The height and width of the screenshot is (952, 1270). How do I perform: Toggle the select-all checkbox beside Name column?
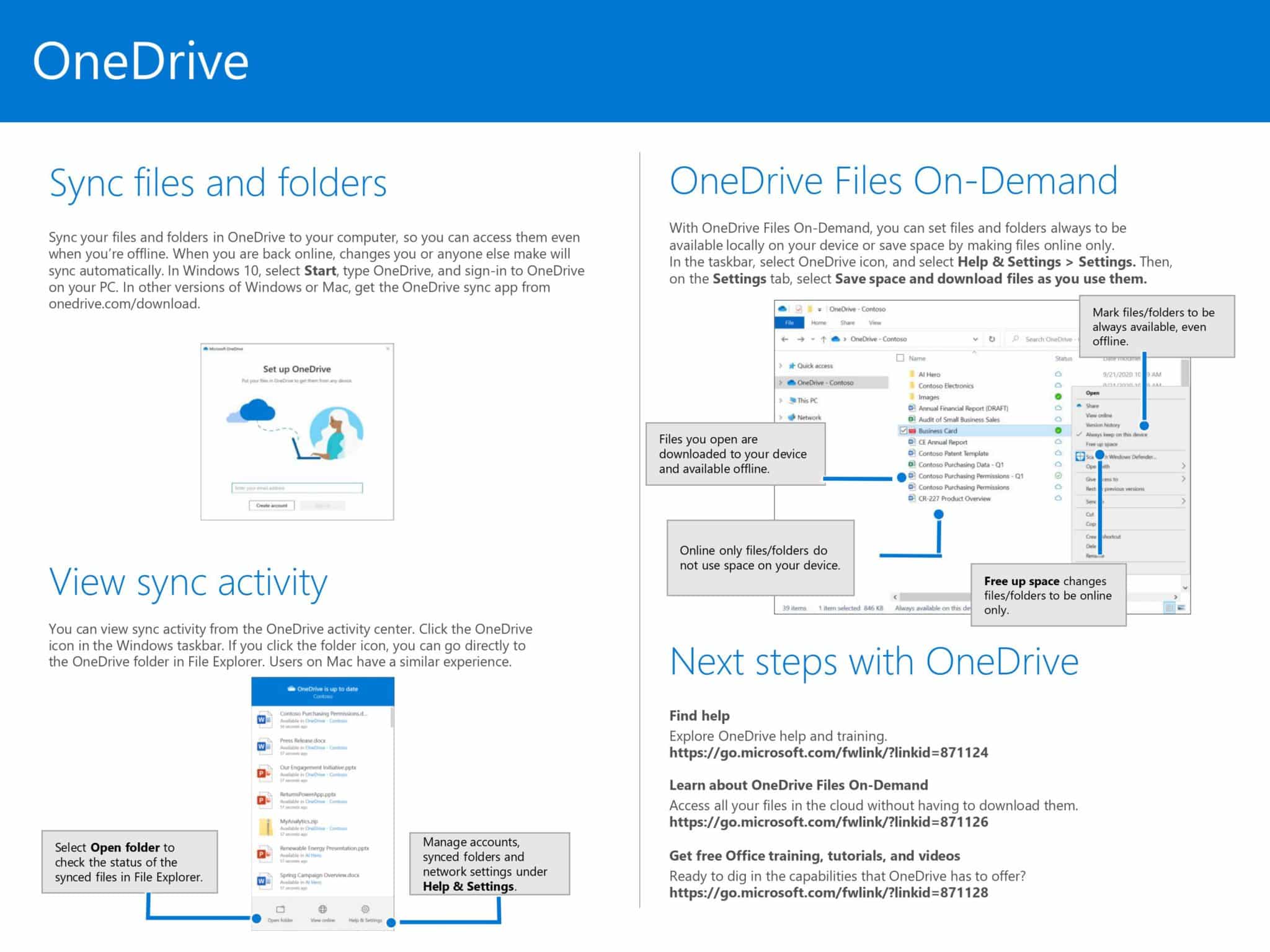900,358
